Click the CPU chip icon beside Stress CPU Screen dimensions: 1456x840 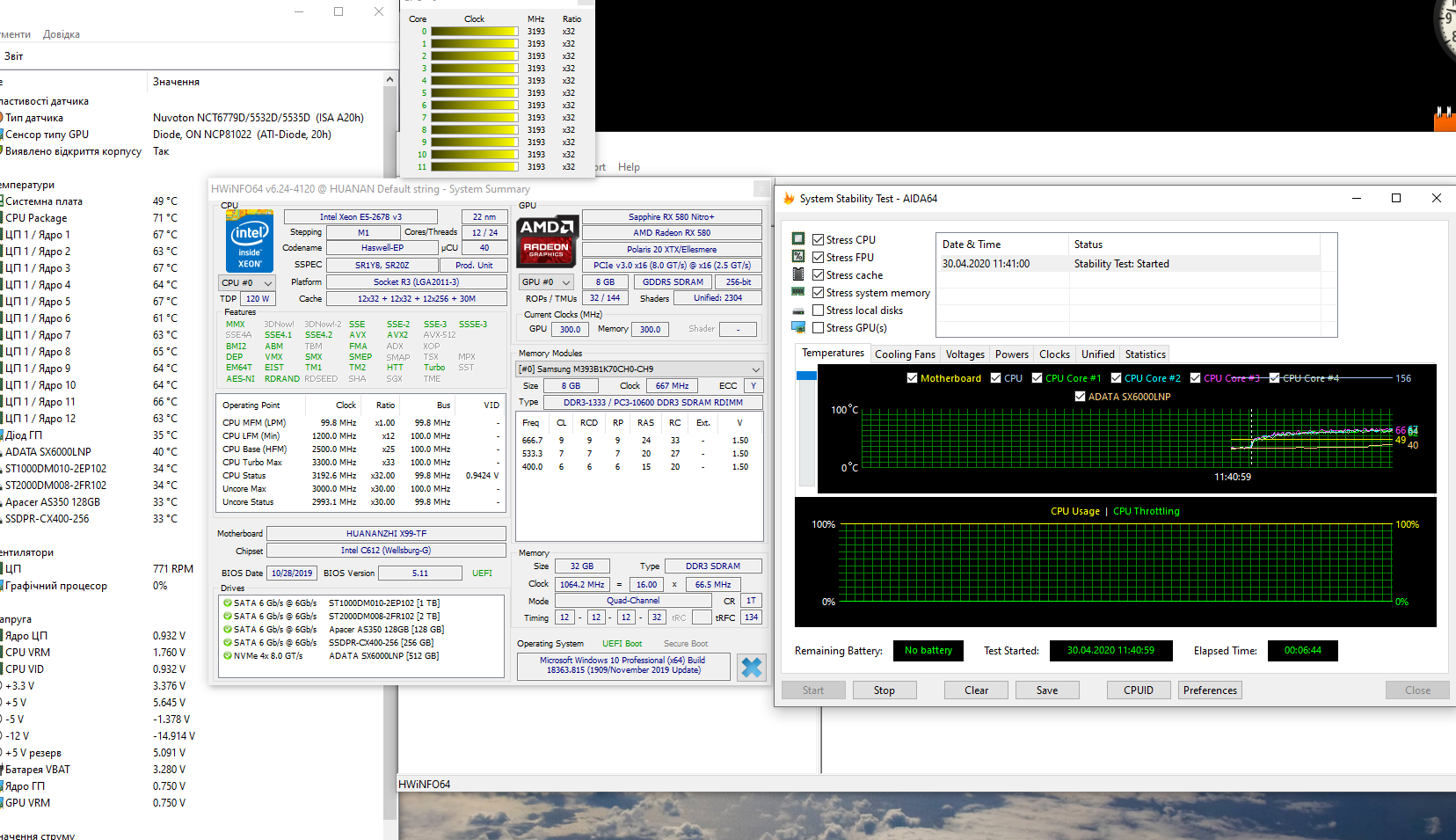click(798, 239)
